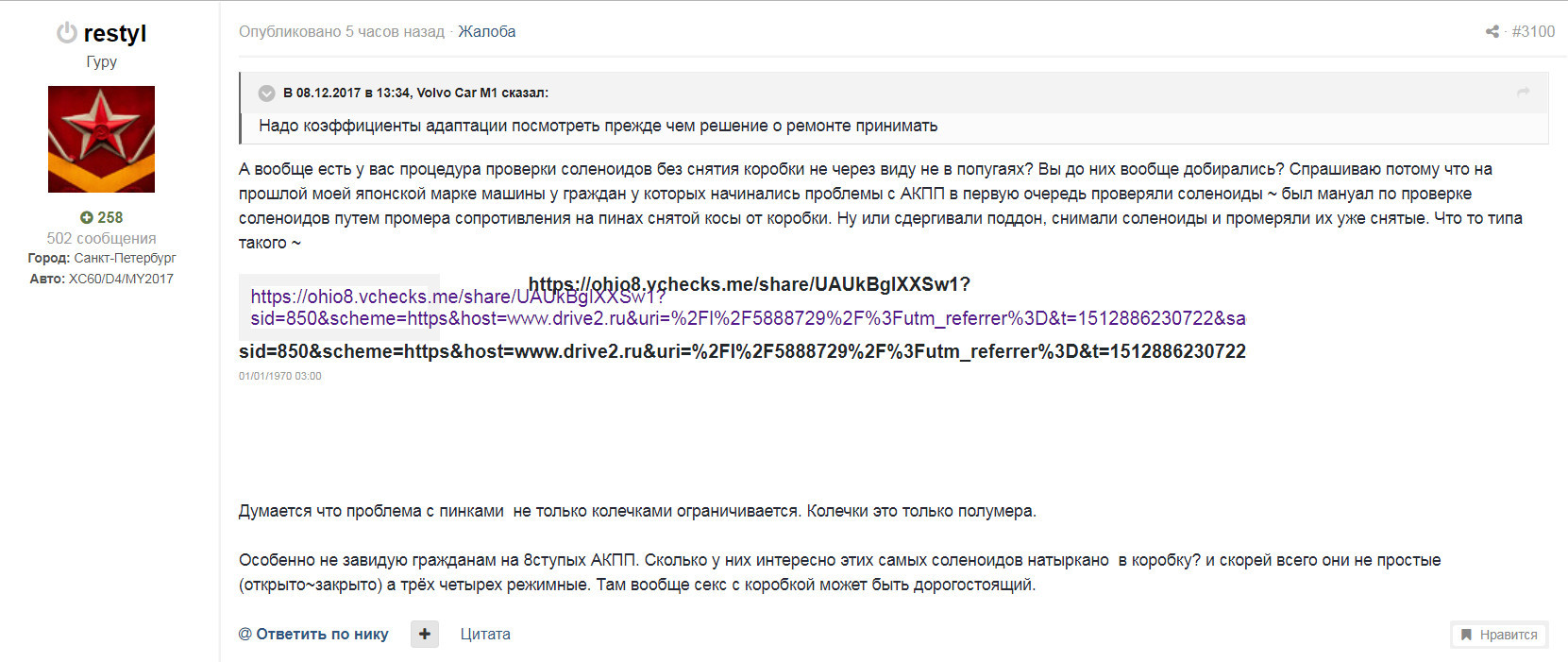Image resolution: width=1568 pixels, height=662 pixels.
Task: Like the post with "Нравится"
Action: pyautogui.click(x=1499, y=635)
